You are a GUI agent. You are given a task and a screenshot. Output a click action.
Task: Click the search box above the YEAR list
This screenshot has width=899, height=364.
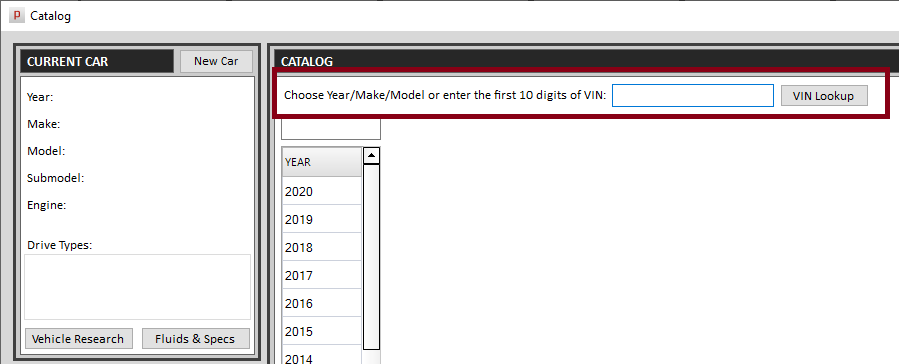pos(331,129)
